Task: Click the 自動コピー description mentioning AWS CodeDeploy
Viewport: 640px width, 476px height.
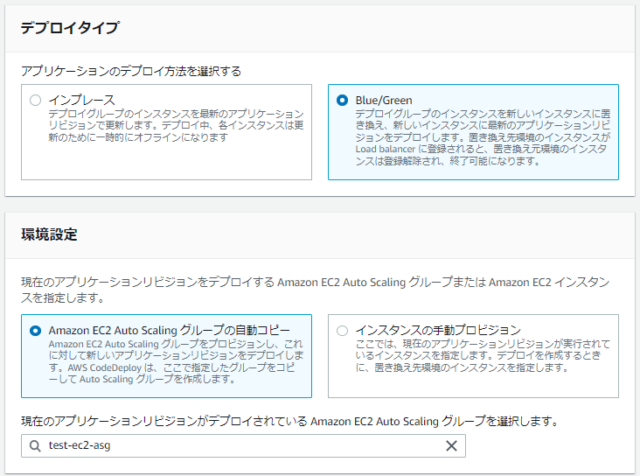Action: 176,362
